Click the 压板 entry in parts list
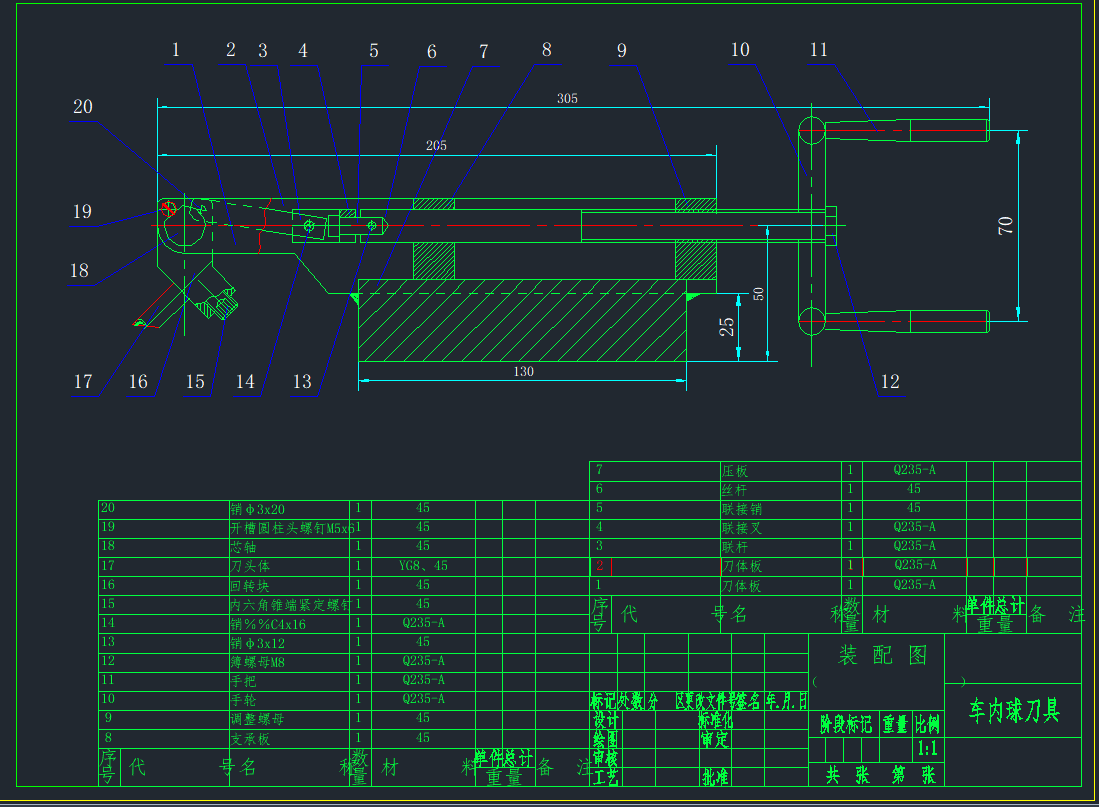Screen dimensions: 1099x807 click(734, 470)
